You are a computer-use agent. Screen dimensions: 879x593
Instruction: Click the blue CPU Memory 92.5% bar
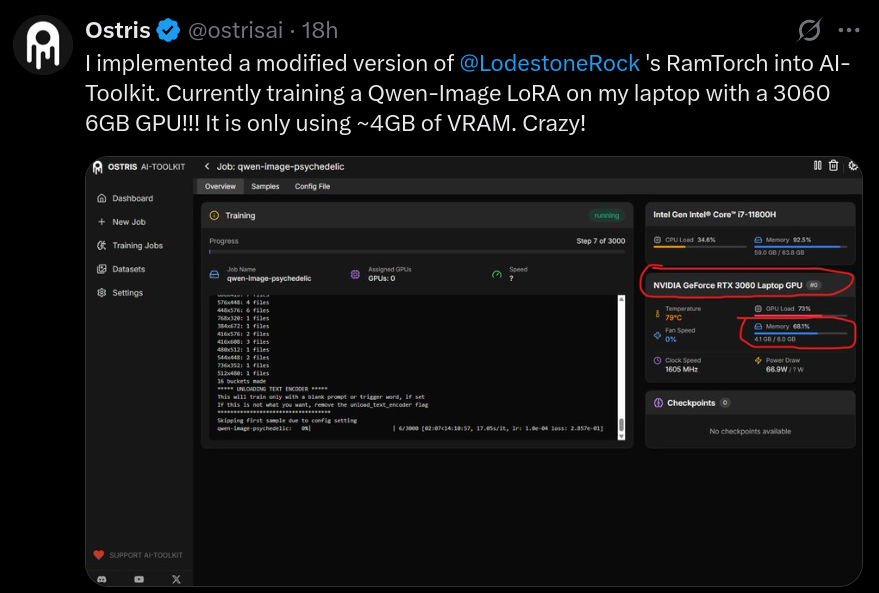(801, 247)
